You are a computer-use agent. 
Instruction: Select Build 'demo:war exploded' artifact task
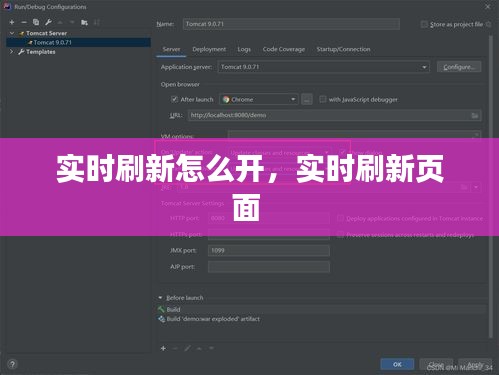pyautogui.click(x=209, y=319)
